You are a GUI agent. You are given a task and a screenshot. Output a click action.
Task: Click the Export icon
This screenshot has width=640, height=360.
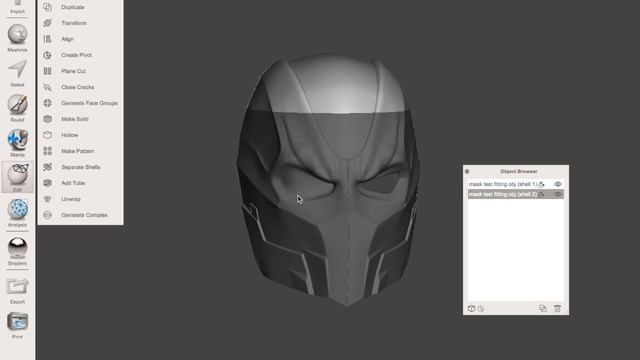(18, 291)
